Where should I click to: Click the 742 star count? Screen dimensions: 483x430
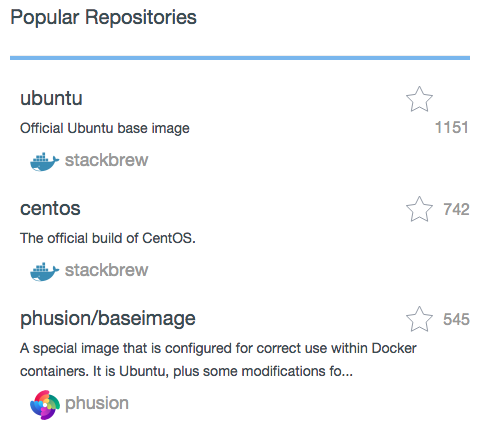click(456, 209)
